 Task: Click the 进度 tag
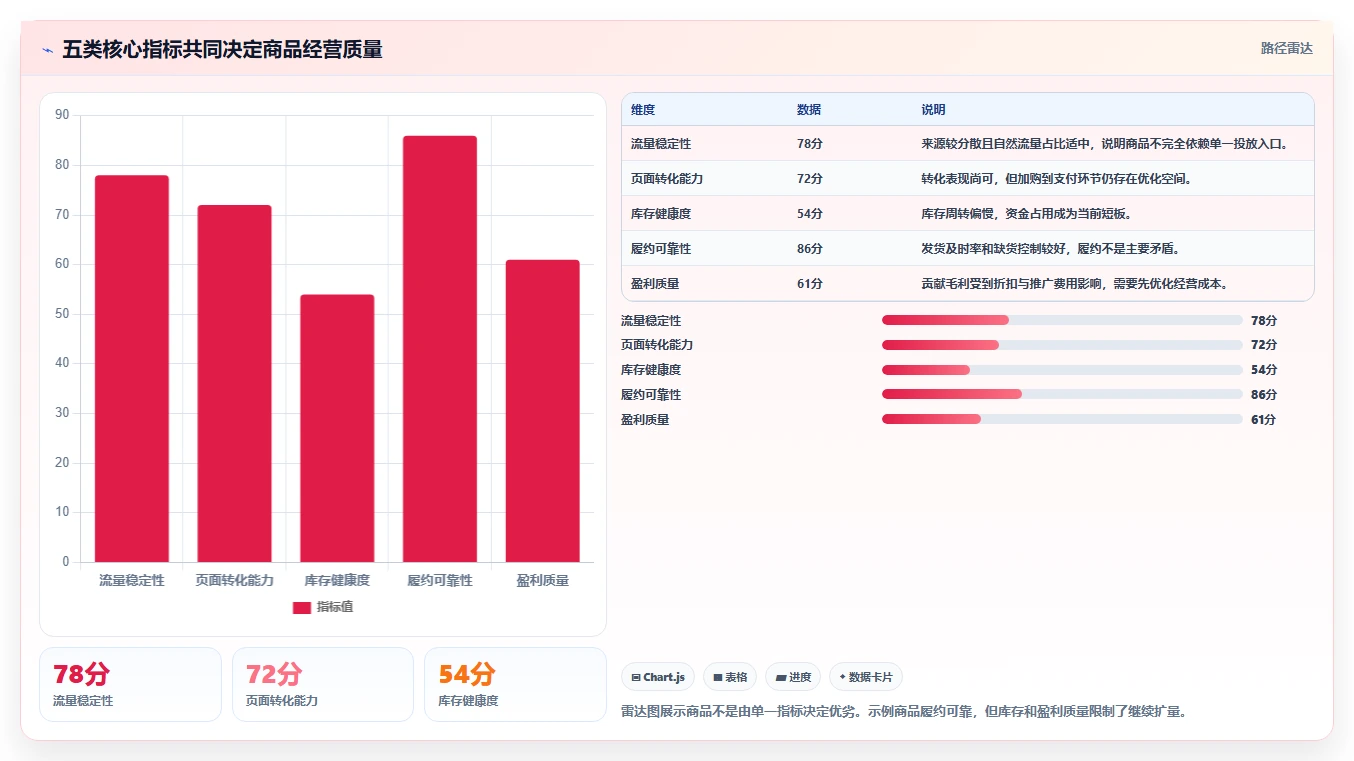coord(793,677)
